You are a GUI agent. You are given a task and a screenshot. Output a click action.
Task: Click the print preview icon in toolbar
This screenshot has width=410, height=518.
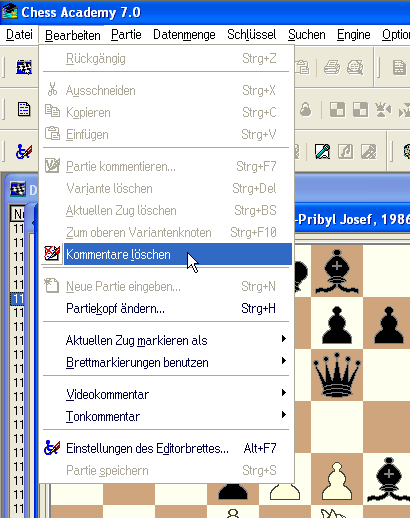coord(355,68)
